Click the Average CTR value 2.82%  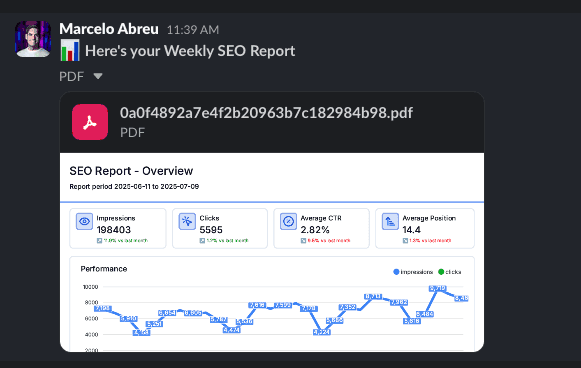click(x=315, y=230)
